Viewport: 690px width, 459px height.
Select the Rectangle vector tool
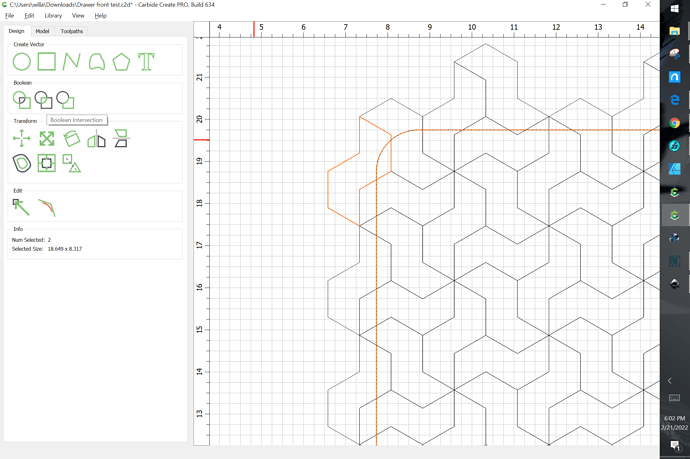(x=47, y=62)
